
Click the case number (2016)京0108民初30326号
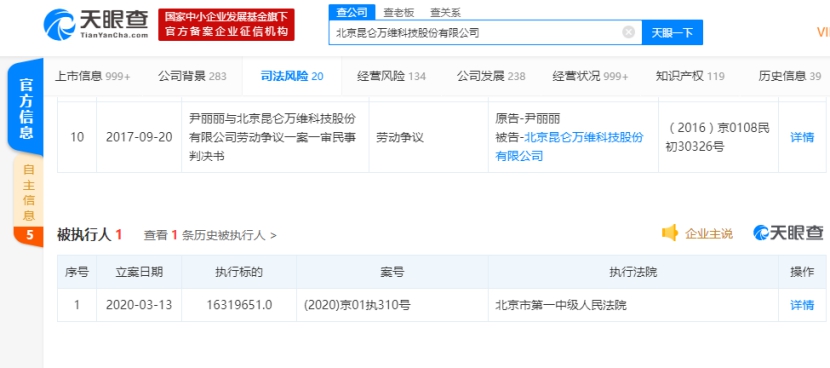718,137
